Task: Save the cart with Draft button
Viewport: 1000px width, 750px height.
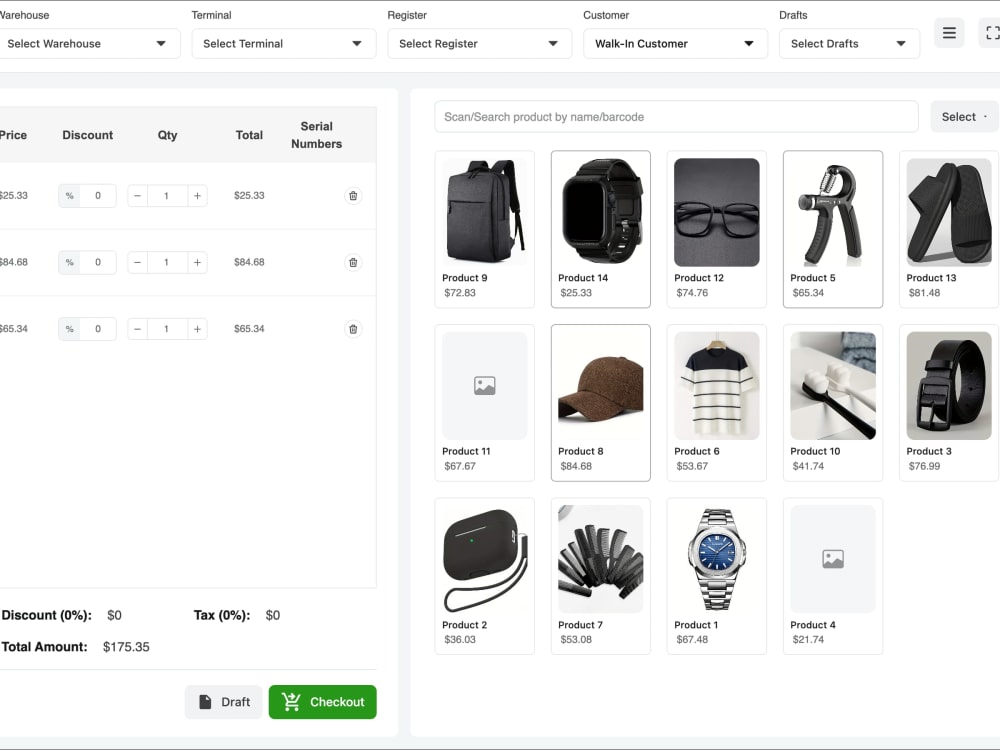Action: pos(223,702)
